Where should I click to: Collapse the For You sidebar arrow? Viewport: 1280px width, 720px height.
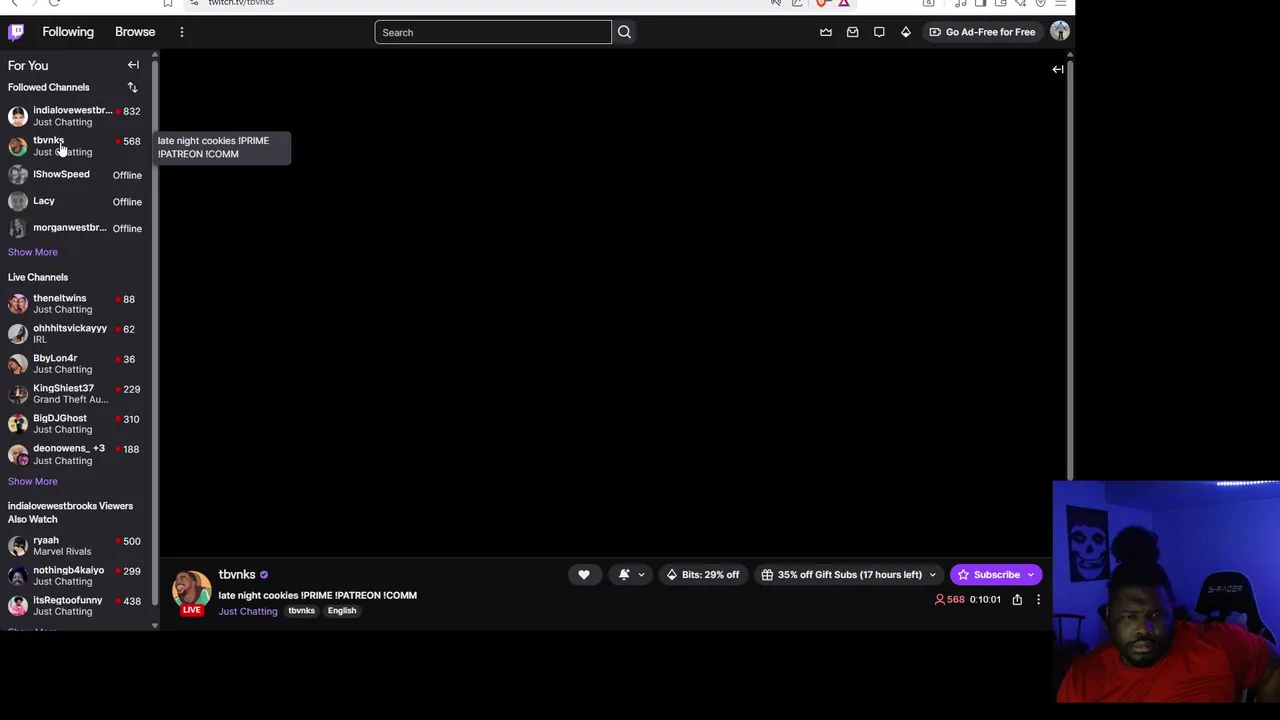pos(133,65)
